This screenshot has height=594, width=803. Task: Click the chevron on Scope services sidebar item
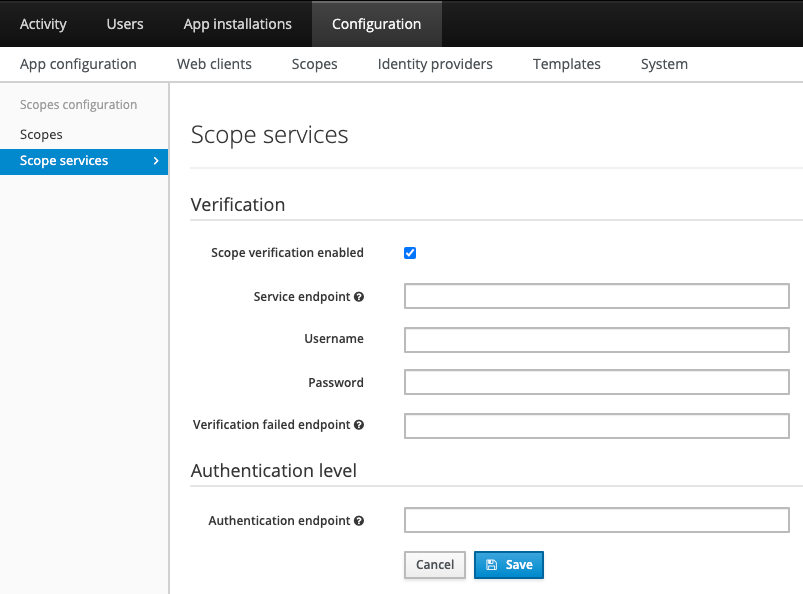tap(156, 161)
